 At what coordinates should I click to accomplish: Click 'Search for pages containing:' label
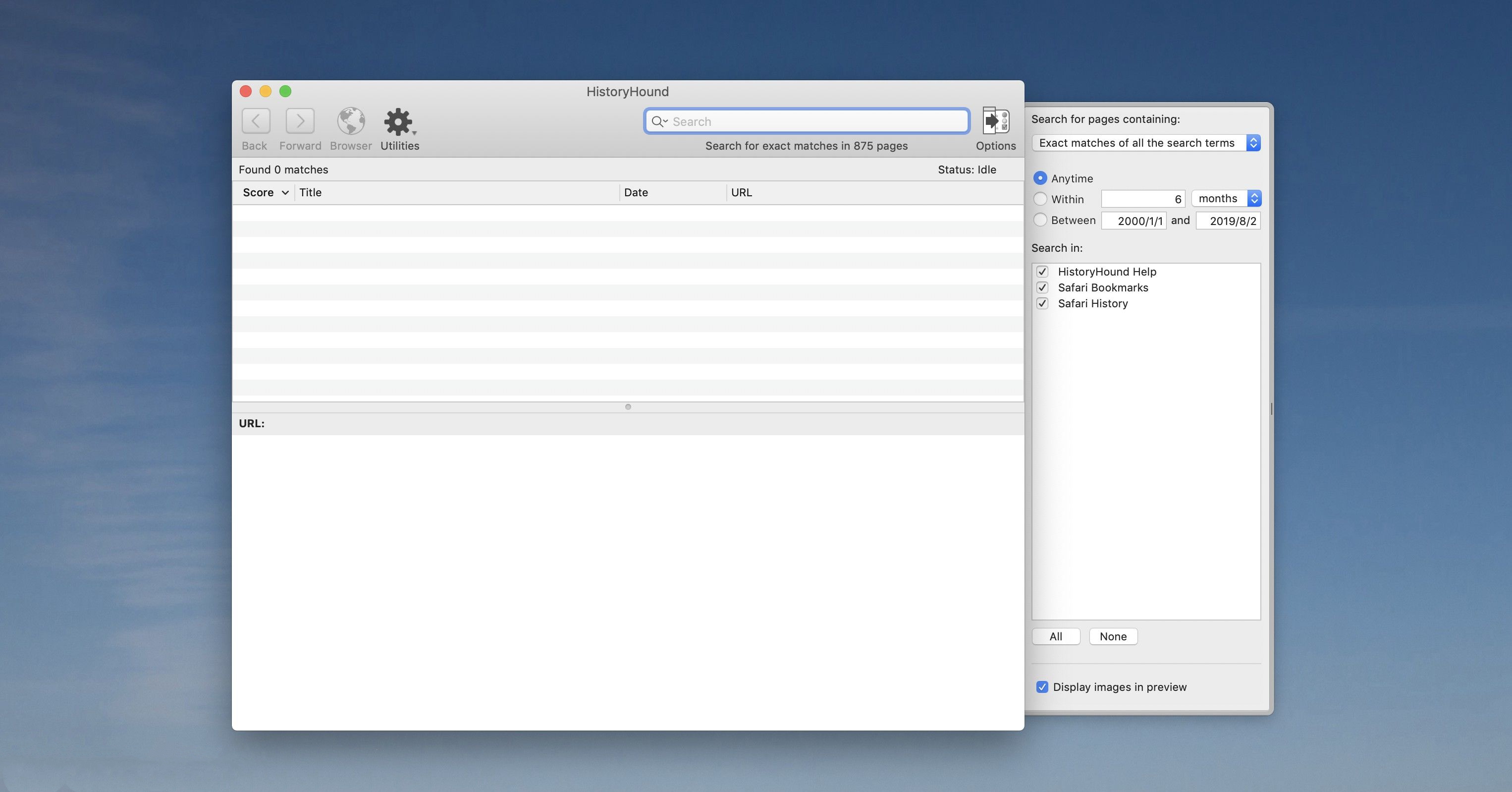click(1106, 119)
